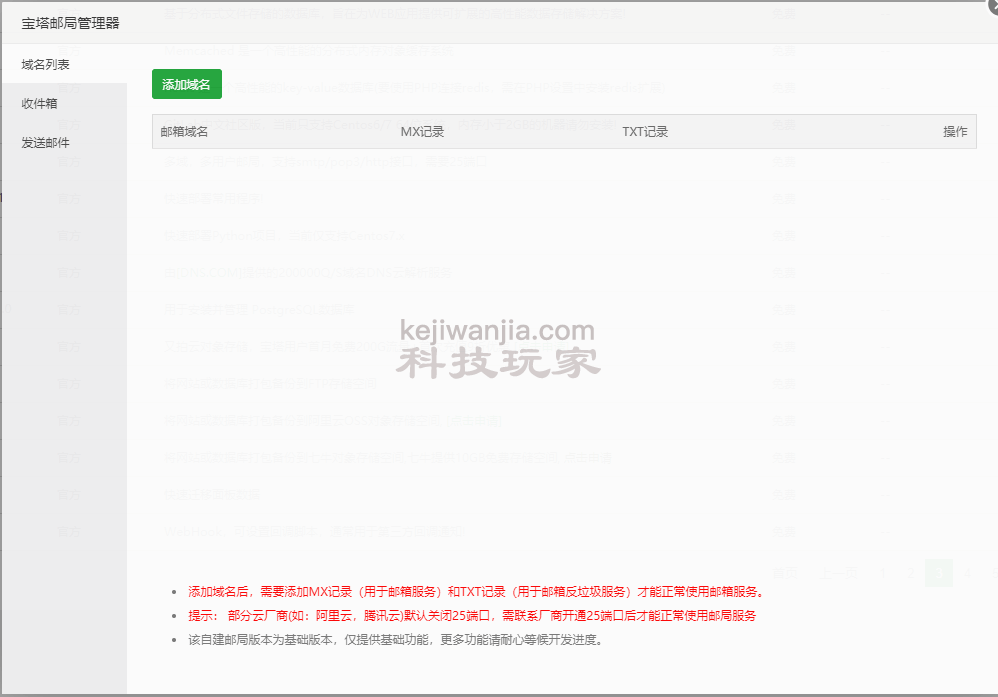Select the MX记录 column header
The width and height of the screenshot is (998, 697).
[x=422, y=132]
